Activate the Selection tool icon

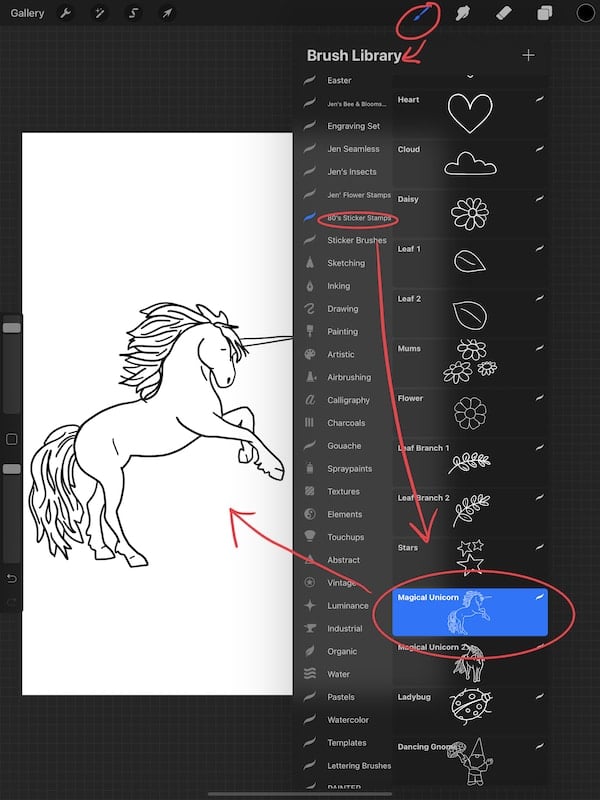pyautogui.click(x=133, y=13)
